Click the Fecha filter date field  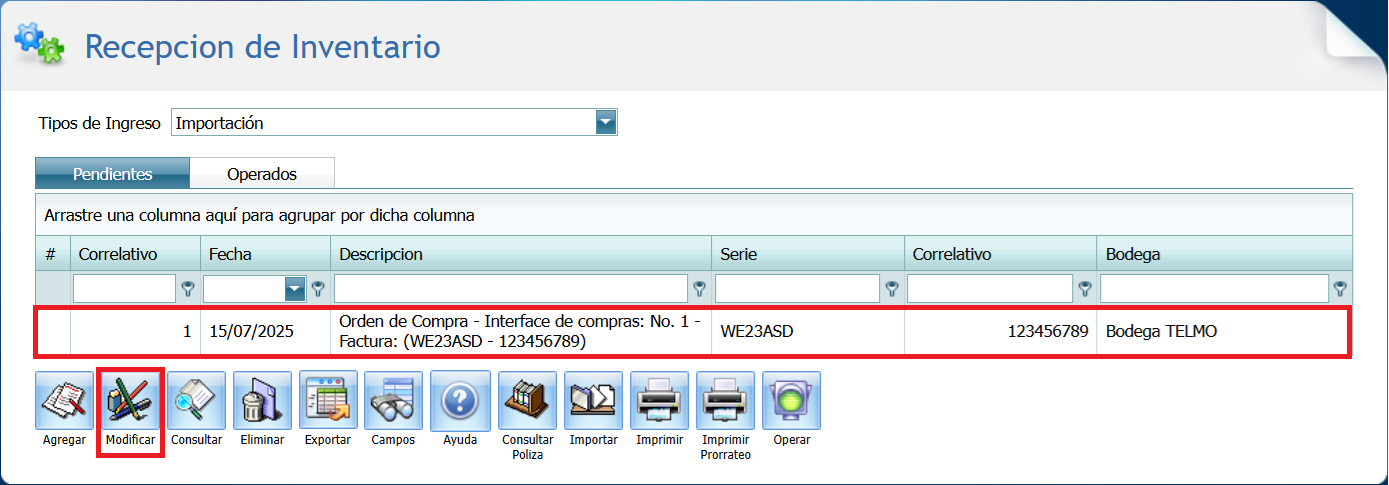245,288
